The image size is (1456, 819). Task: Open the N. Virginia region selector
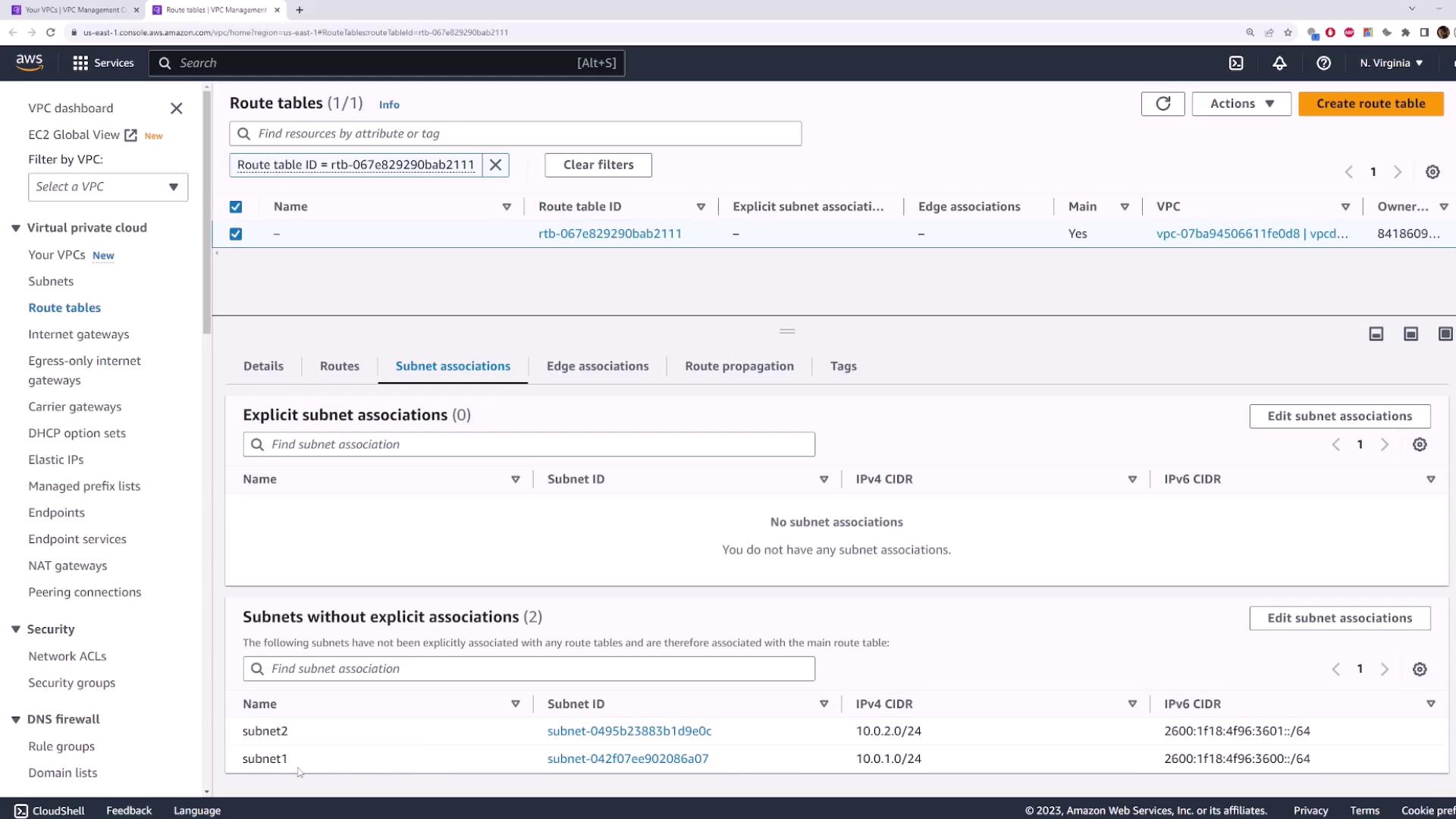pyautogui.click(x=1391, y=63)
